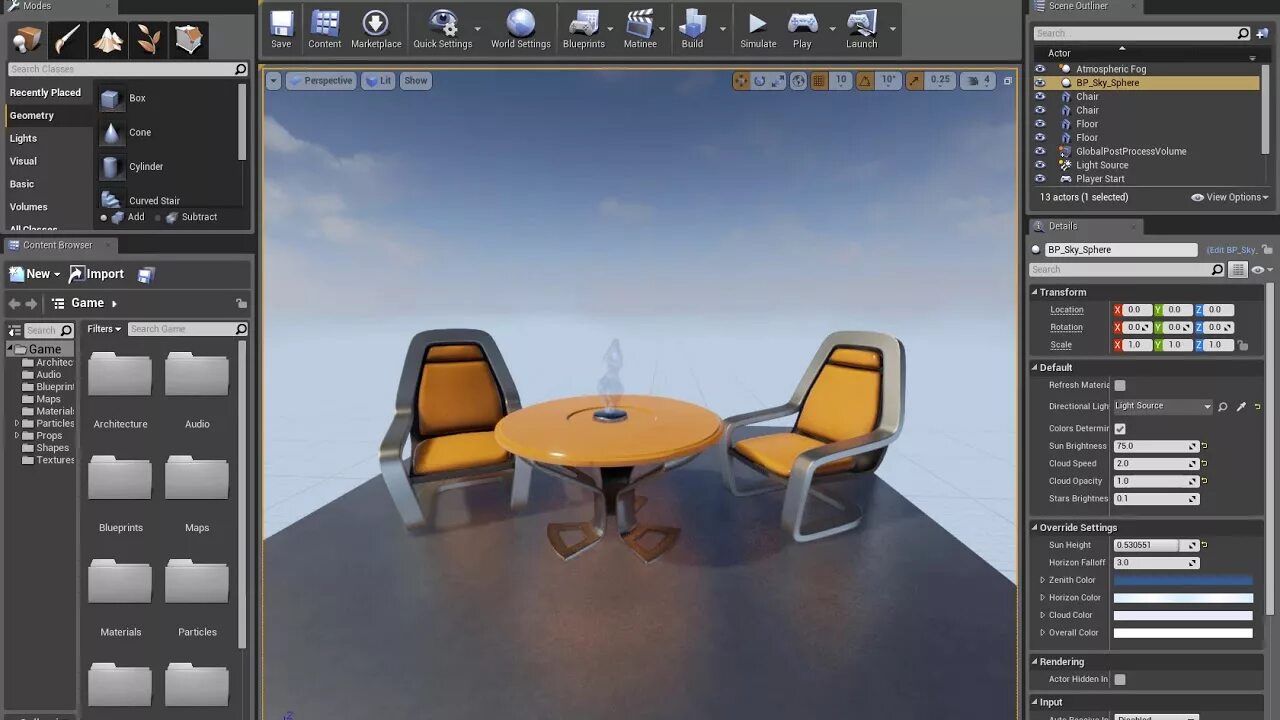Open the Marketplace
1280x720 pixels.
376,29
